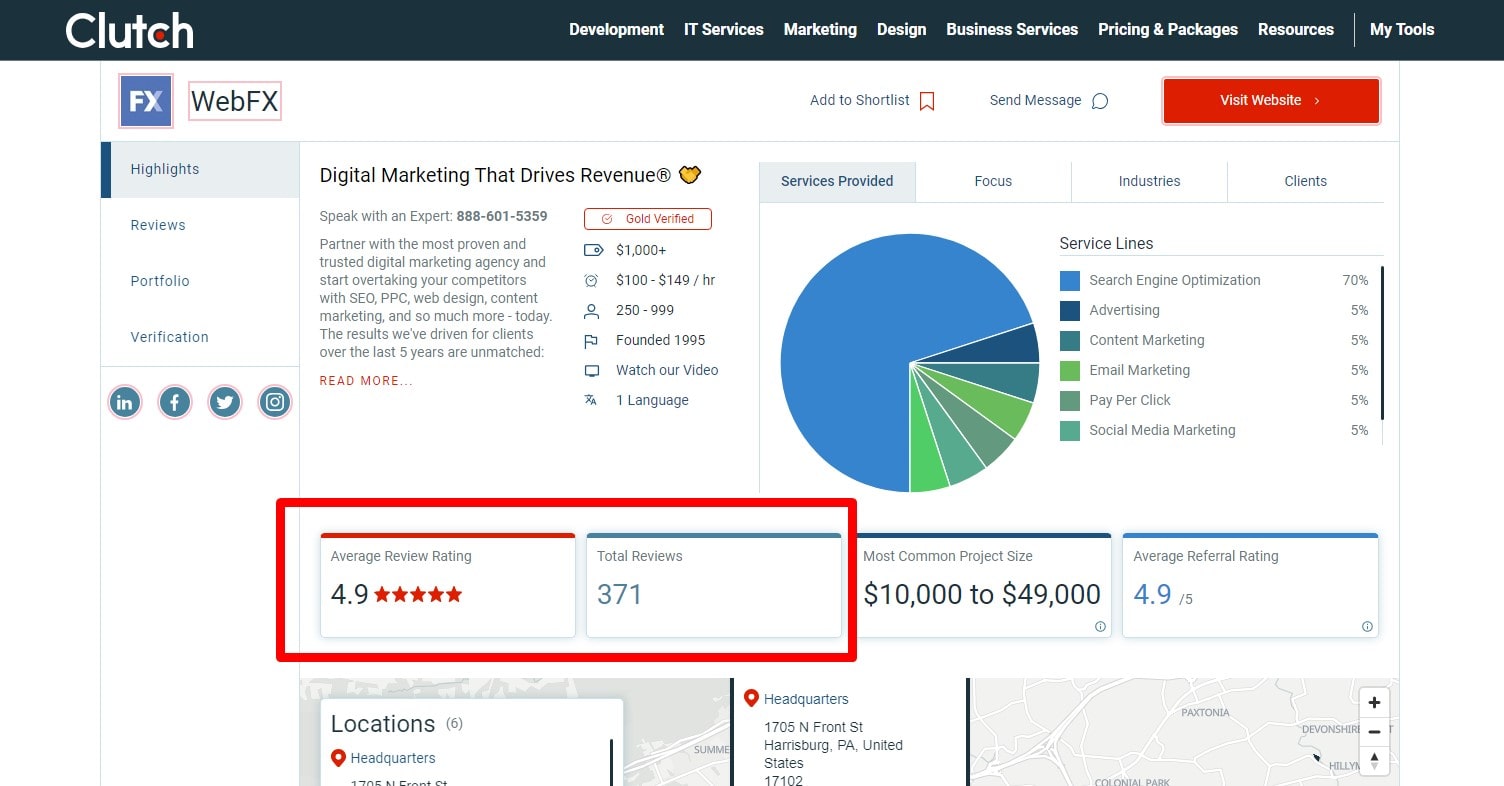Click the Content Marketing legend label
This screenshot has height=786, width=1504.
(x=1147, y=340)
